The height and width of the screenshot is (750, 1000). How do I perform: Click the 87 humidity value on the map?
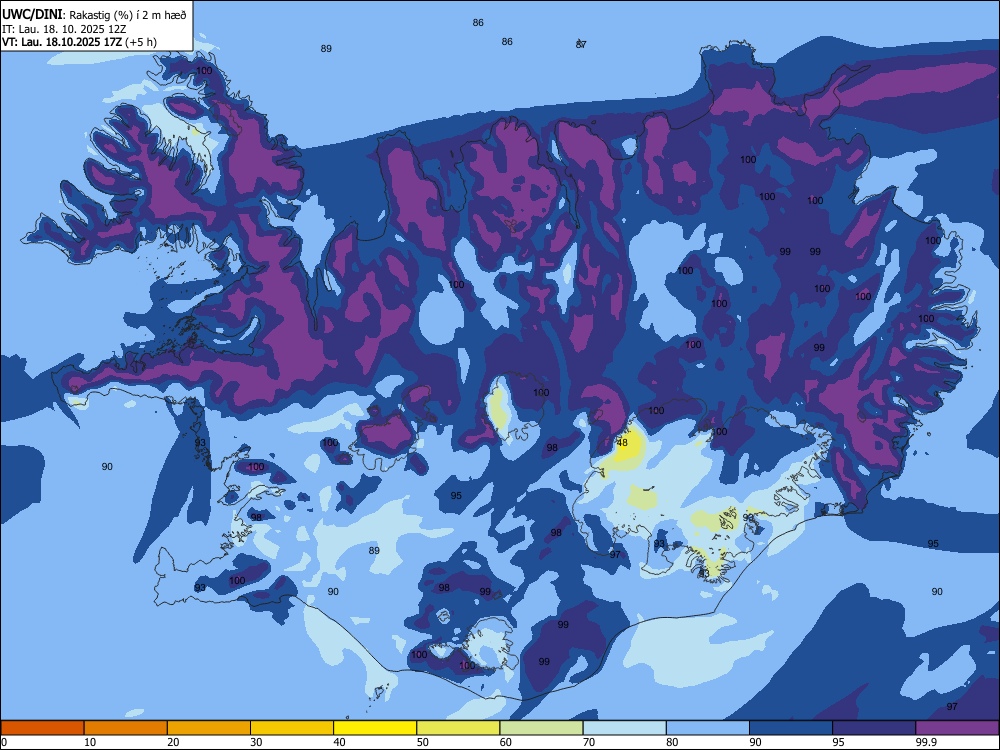click(x=580, y=44)
